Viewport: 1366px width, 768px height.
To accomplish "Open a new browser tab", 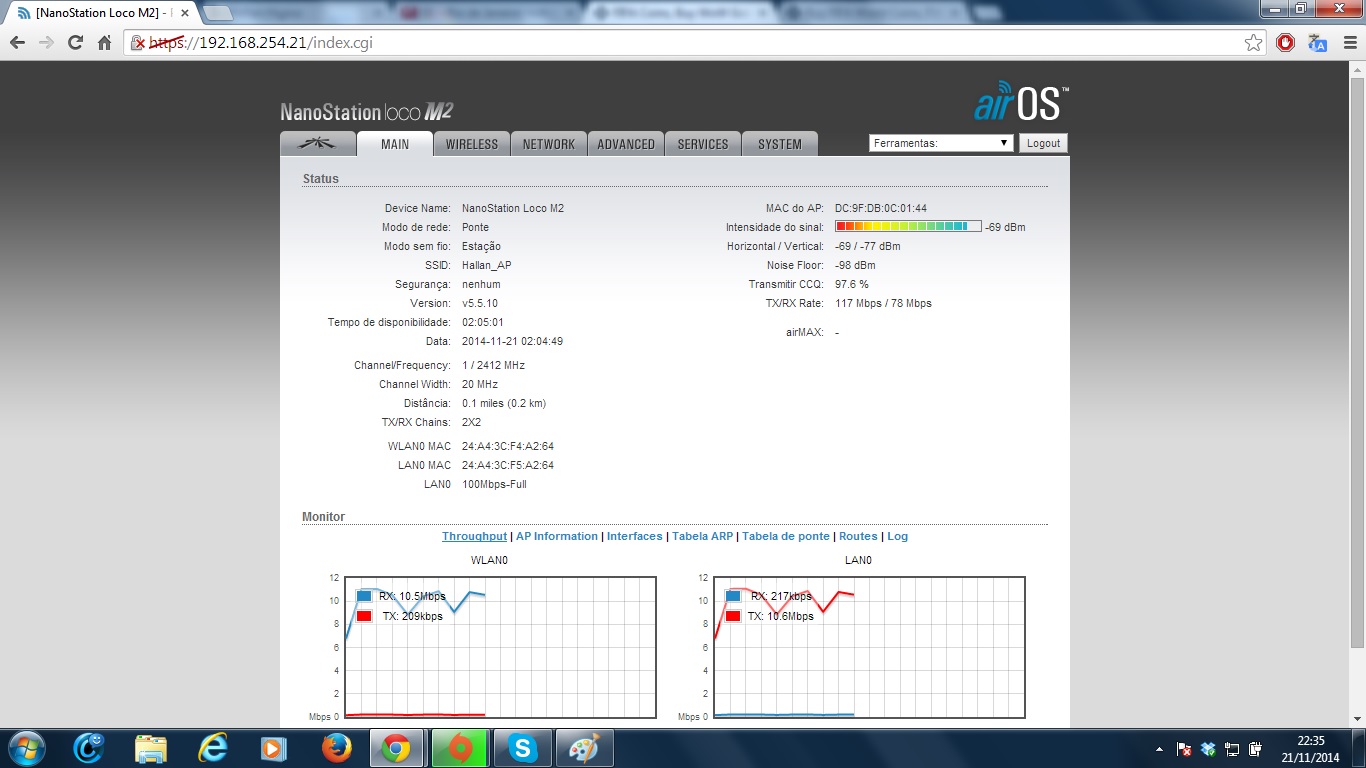I will (217, 13).
